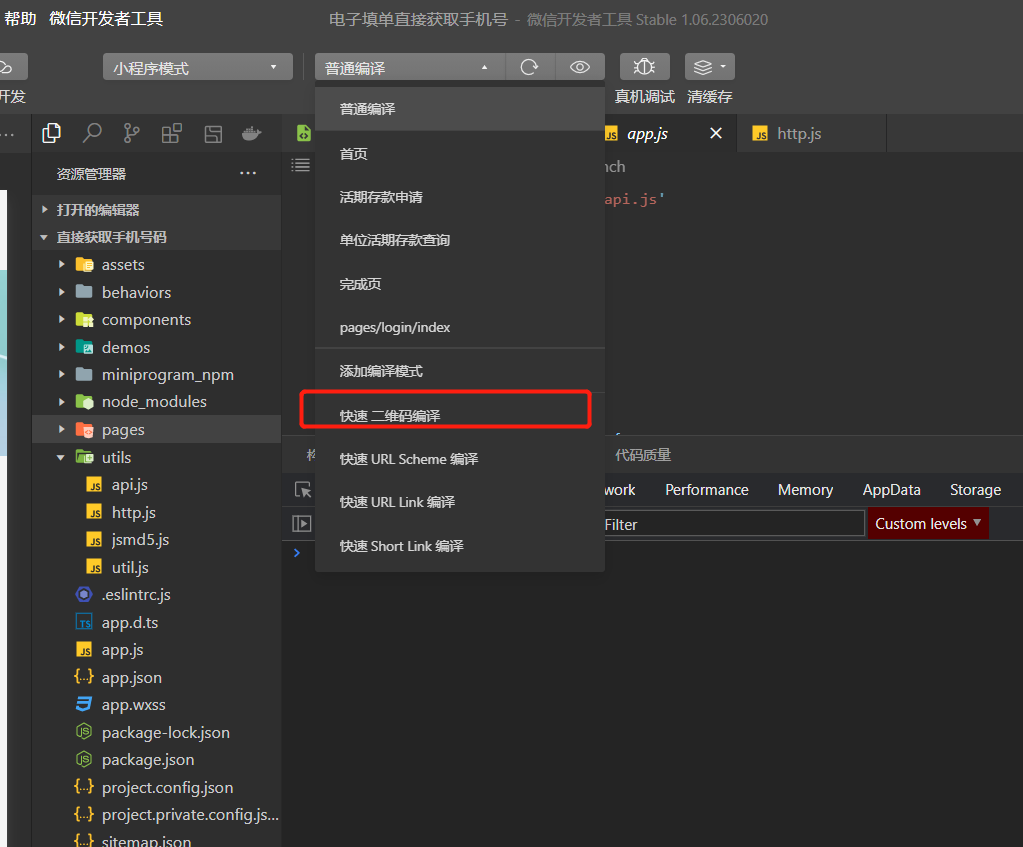Open the AppData devtools tab

coord(891,490)
